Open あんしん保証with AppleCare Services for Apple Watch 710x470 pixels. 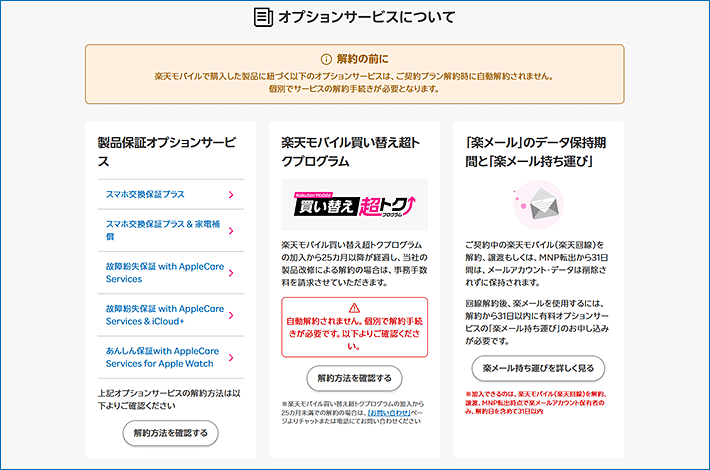click(162, 357)
